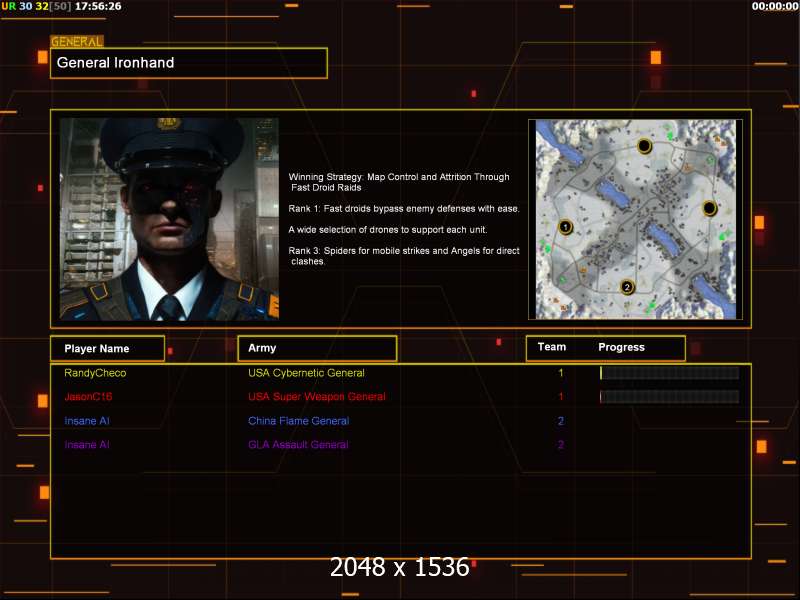800x600 pixels.
Task: Click the Army column header
Action: 317,348
